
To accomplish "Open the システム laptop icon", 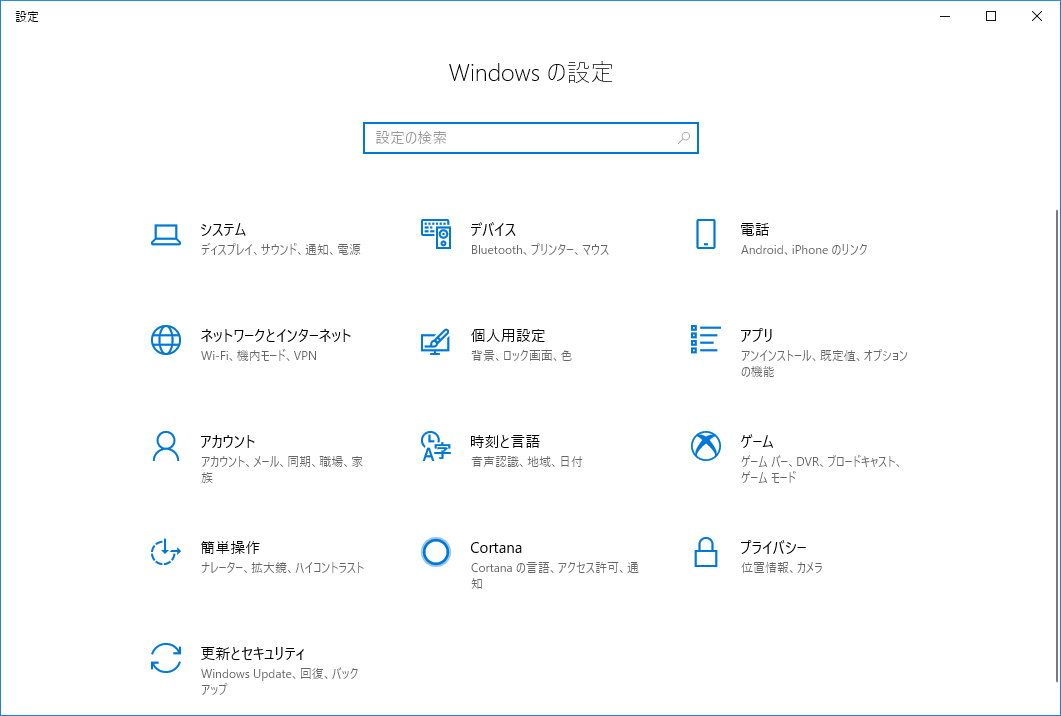I will point(166,234).
